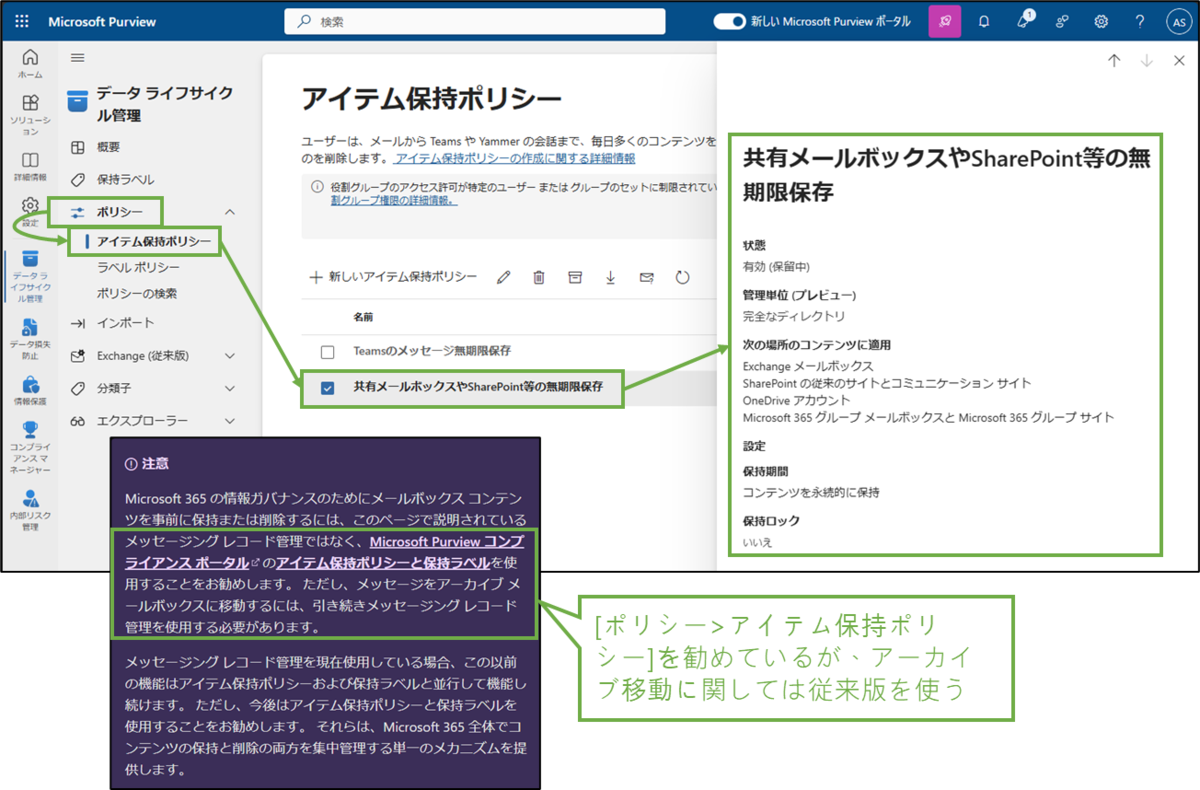Open コンプライアンス マネージャー in left rail
Viewport: 1200px width, 790px height.
(x=30, y=446)
